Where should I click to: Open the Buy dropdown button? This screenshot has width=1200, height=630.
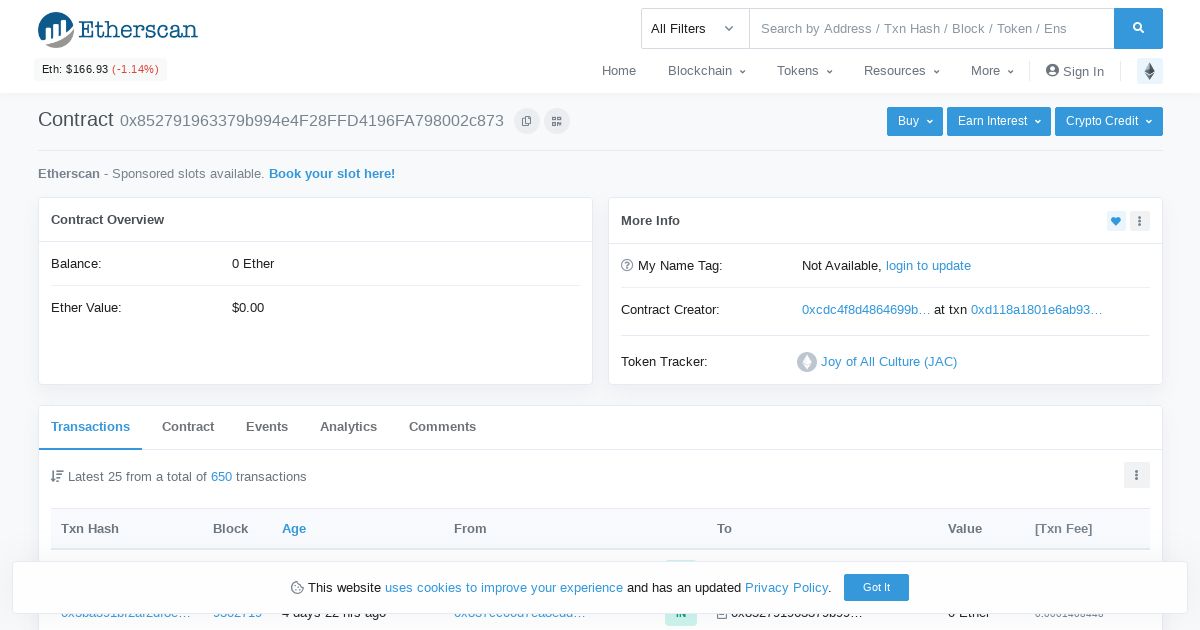[x=915, y=121]
